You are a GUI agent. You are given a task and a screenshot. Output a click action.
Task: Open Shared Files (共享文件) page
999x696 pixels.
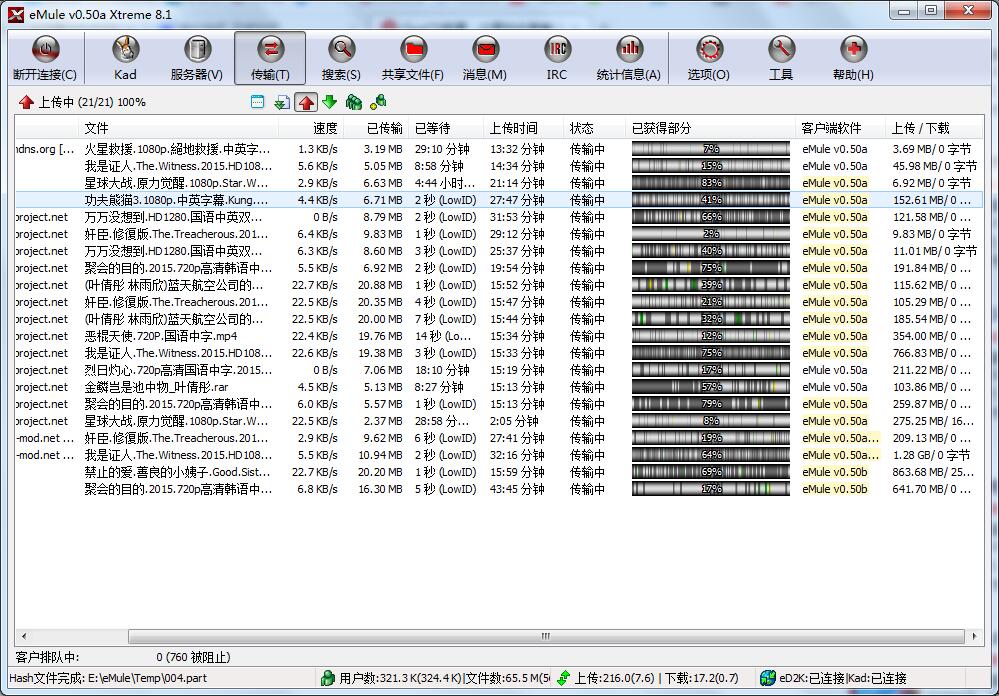413,58
